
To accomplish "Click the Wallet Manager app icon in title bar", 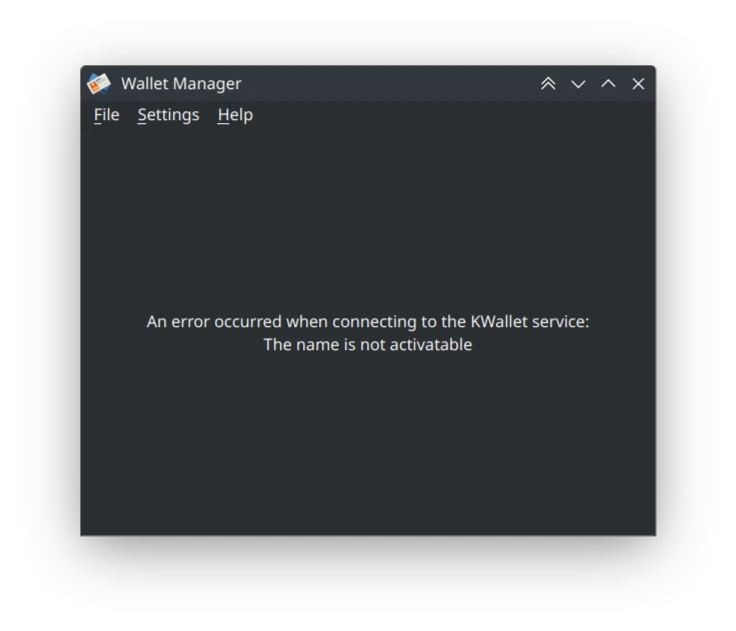I will (x=99, y=84).
